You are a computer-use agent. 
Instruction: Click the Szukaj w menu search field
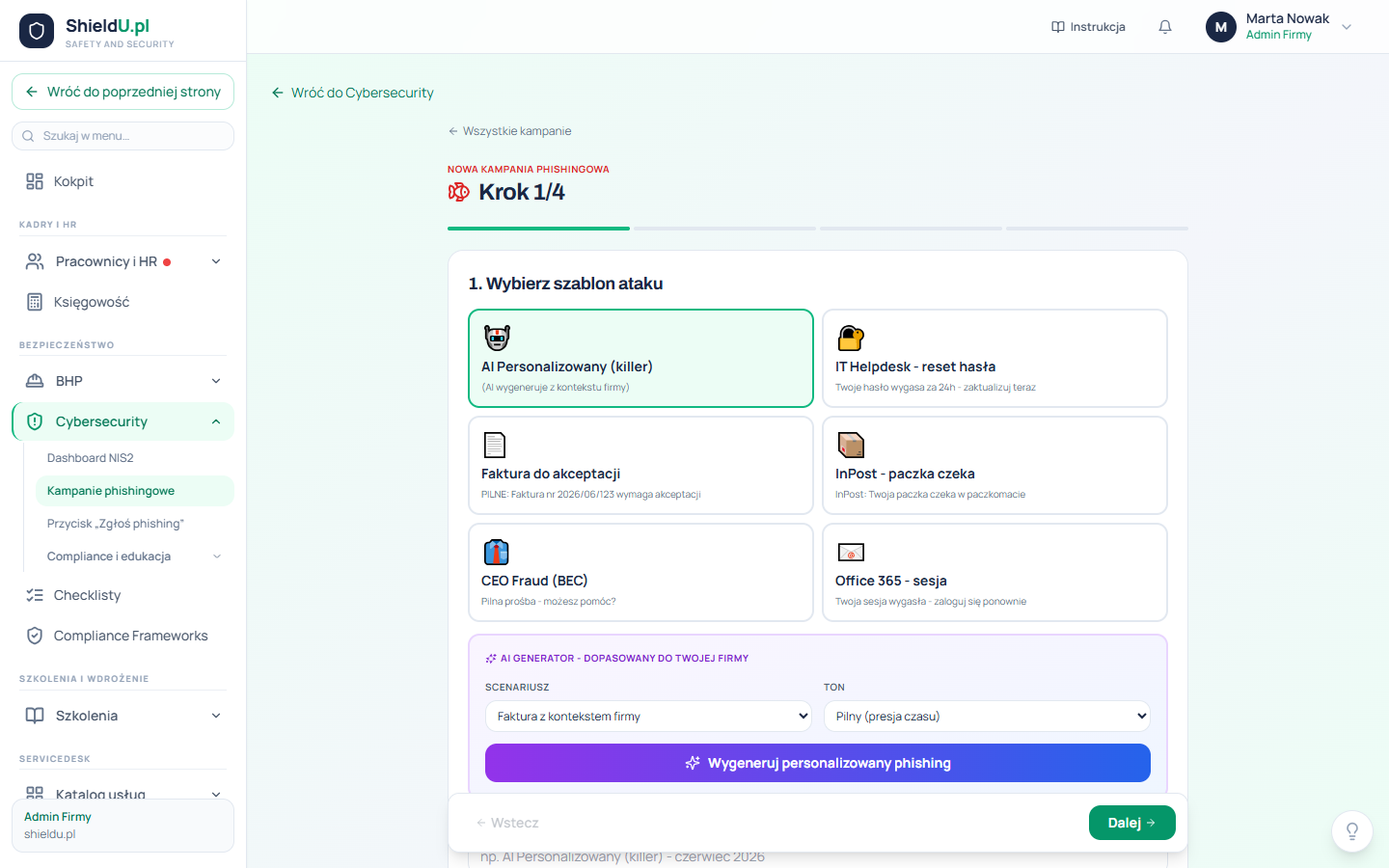coord(123,136)
